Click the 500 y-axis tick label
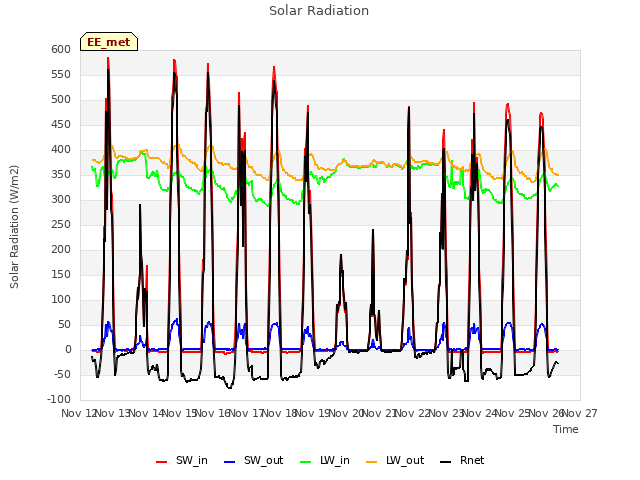 point(61,100)
